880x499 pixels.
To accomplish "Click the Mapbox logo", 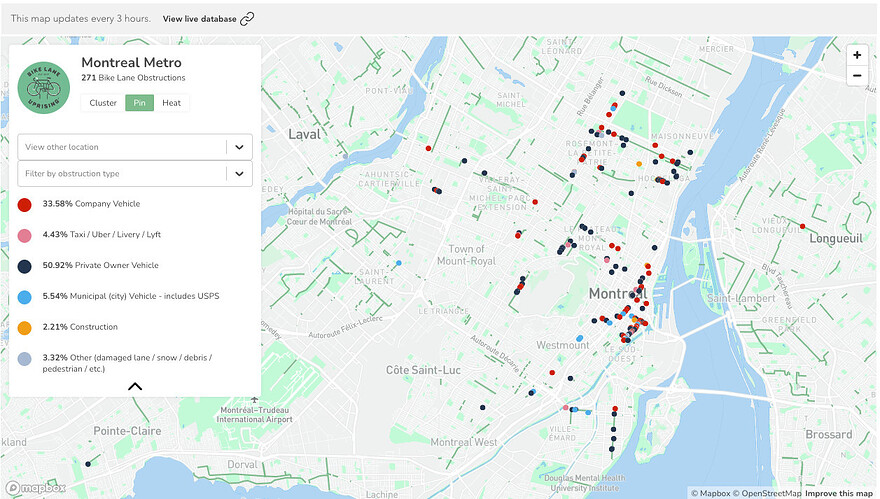I will coord(36,488).
